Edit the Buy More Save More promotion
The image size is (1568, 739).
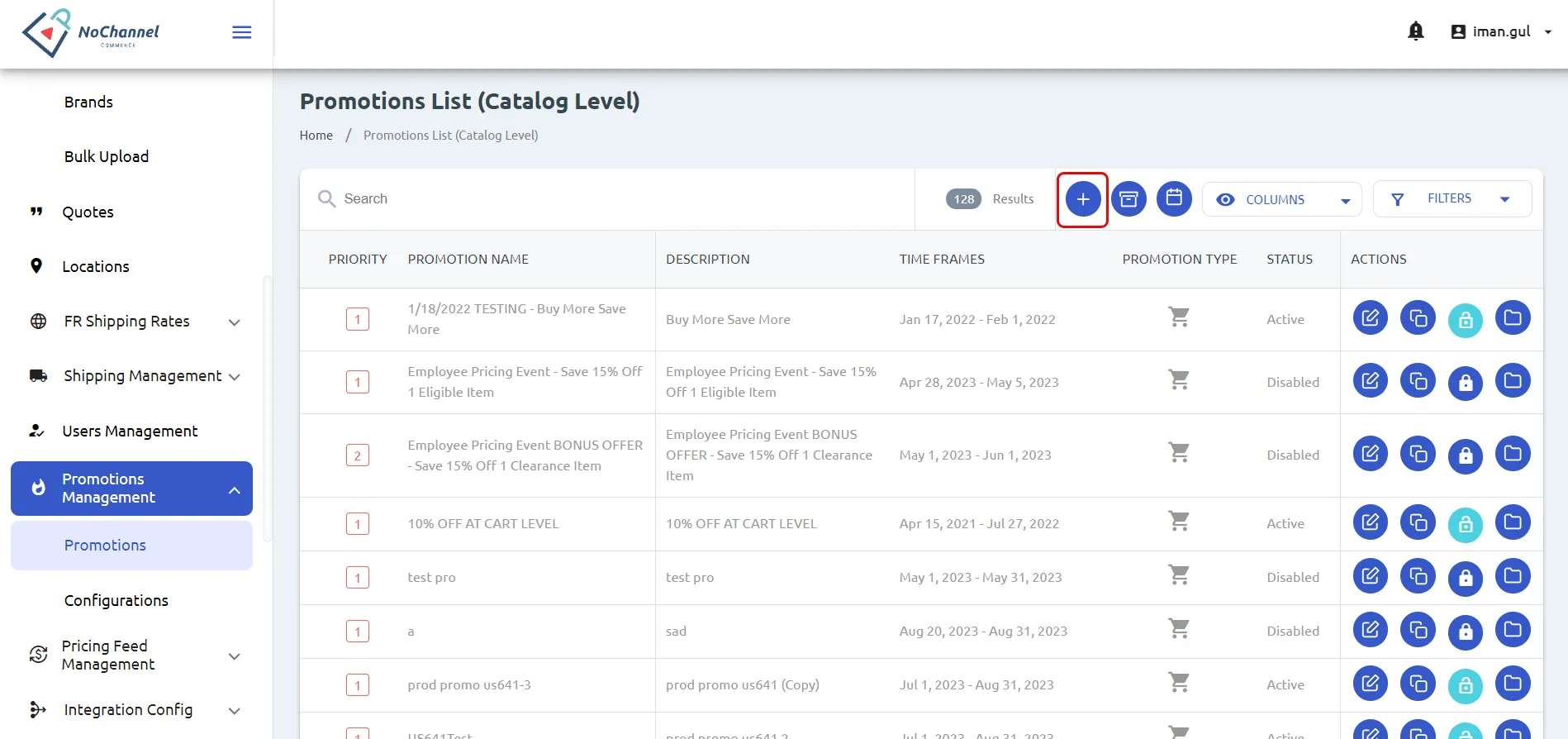click(1371, 318)
